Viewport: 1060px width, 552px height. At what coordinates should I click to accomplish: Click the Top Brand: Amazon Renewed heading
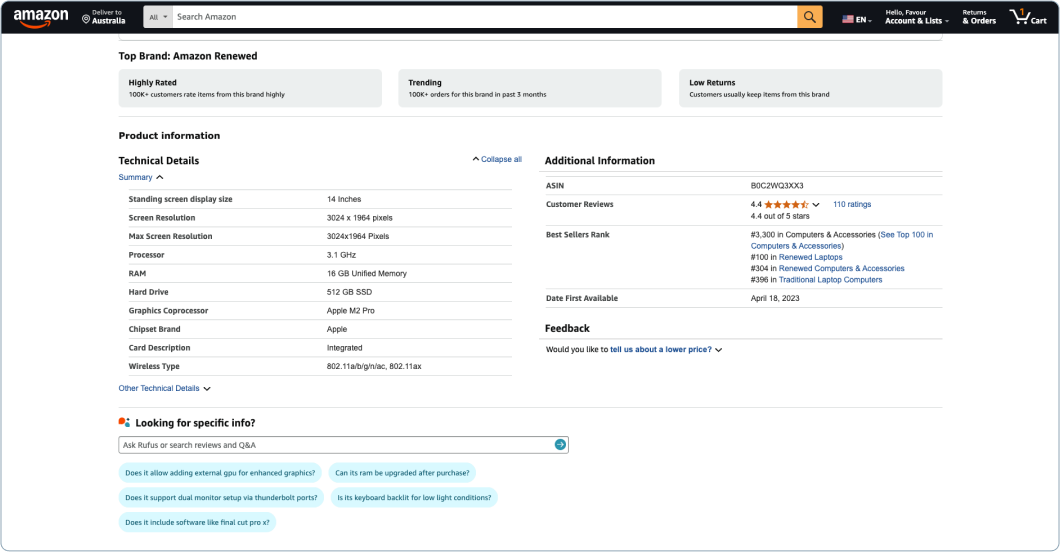tap(188, 56)
